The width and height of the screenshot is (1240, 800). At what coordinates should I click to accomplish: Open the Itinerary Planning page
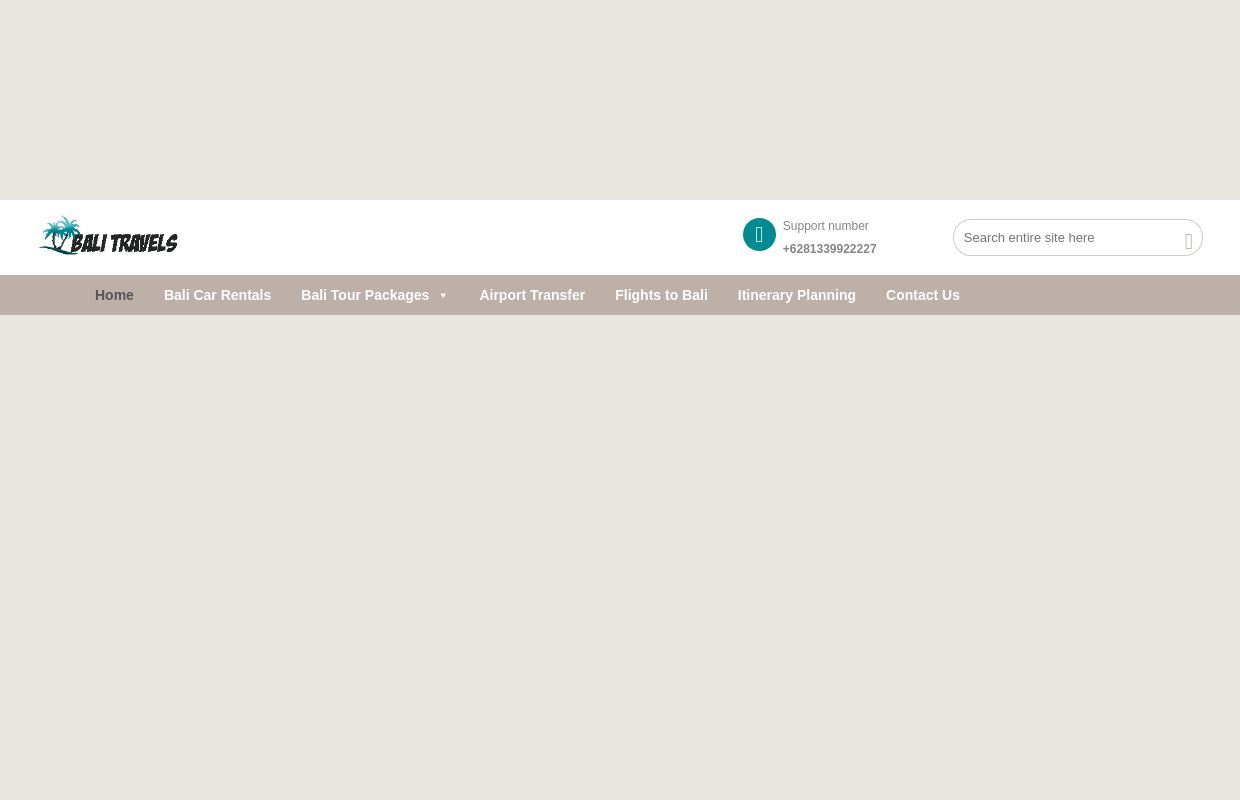click(796, 295)
